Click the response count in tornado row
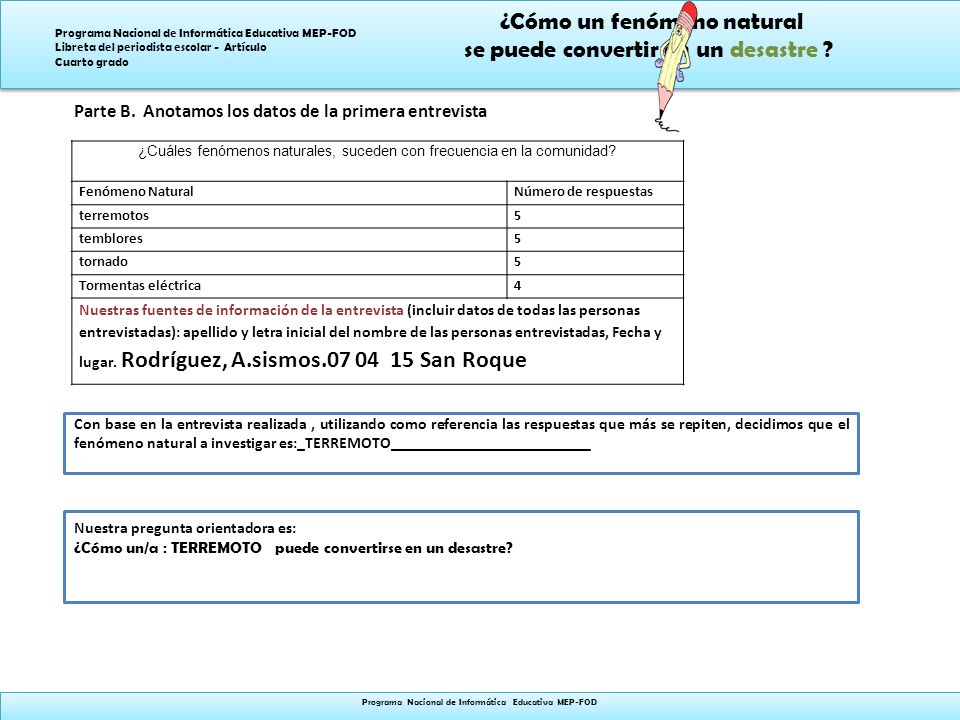Screen dimensions: 960x720 [517, 261]
